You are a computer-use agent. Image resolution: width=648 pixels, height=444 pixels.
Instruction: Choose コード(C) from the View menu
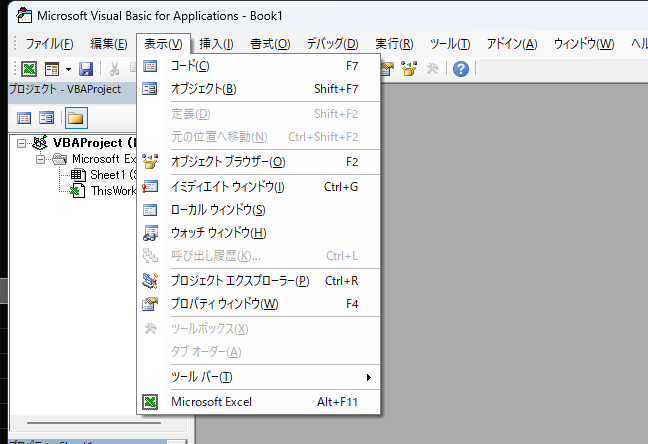coord(259,66)
